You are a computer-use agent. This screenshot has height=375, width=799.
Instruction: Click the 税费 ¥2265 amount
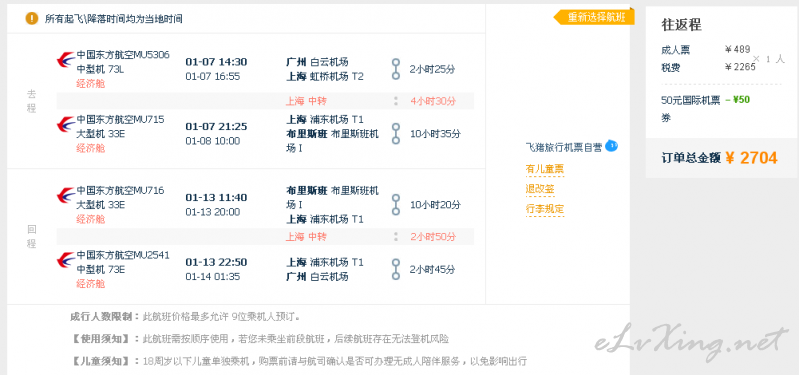click(x=708, y=67)
